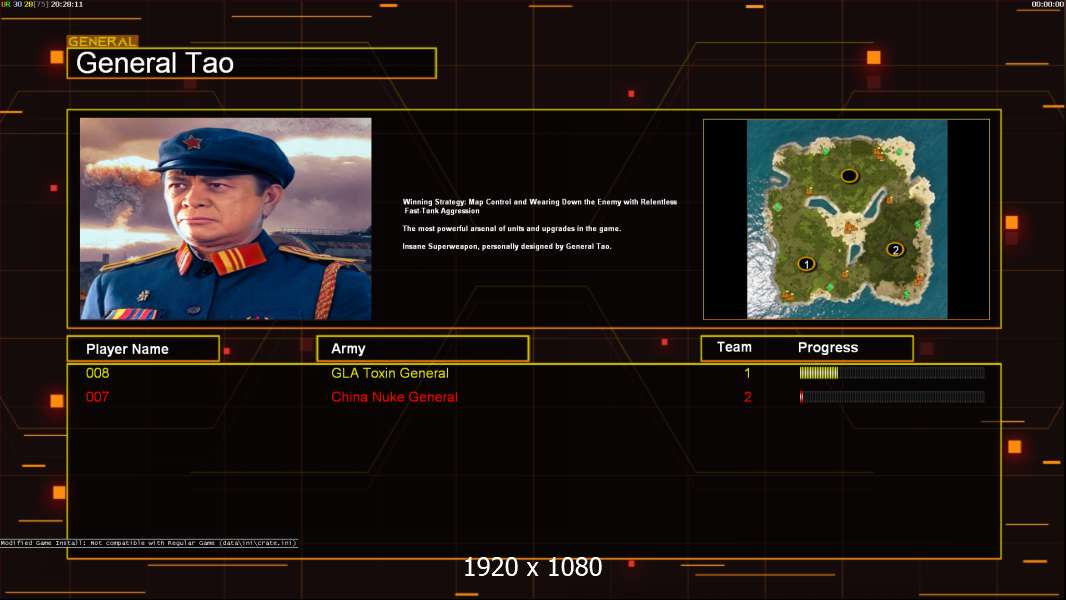Screen dimensions: 1066x600
Task: Click the Player Name column header
Action: pos(143,349)
